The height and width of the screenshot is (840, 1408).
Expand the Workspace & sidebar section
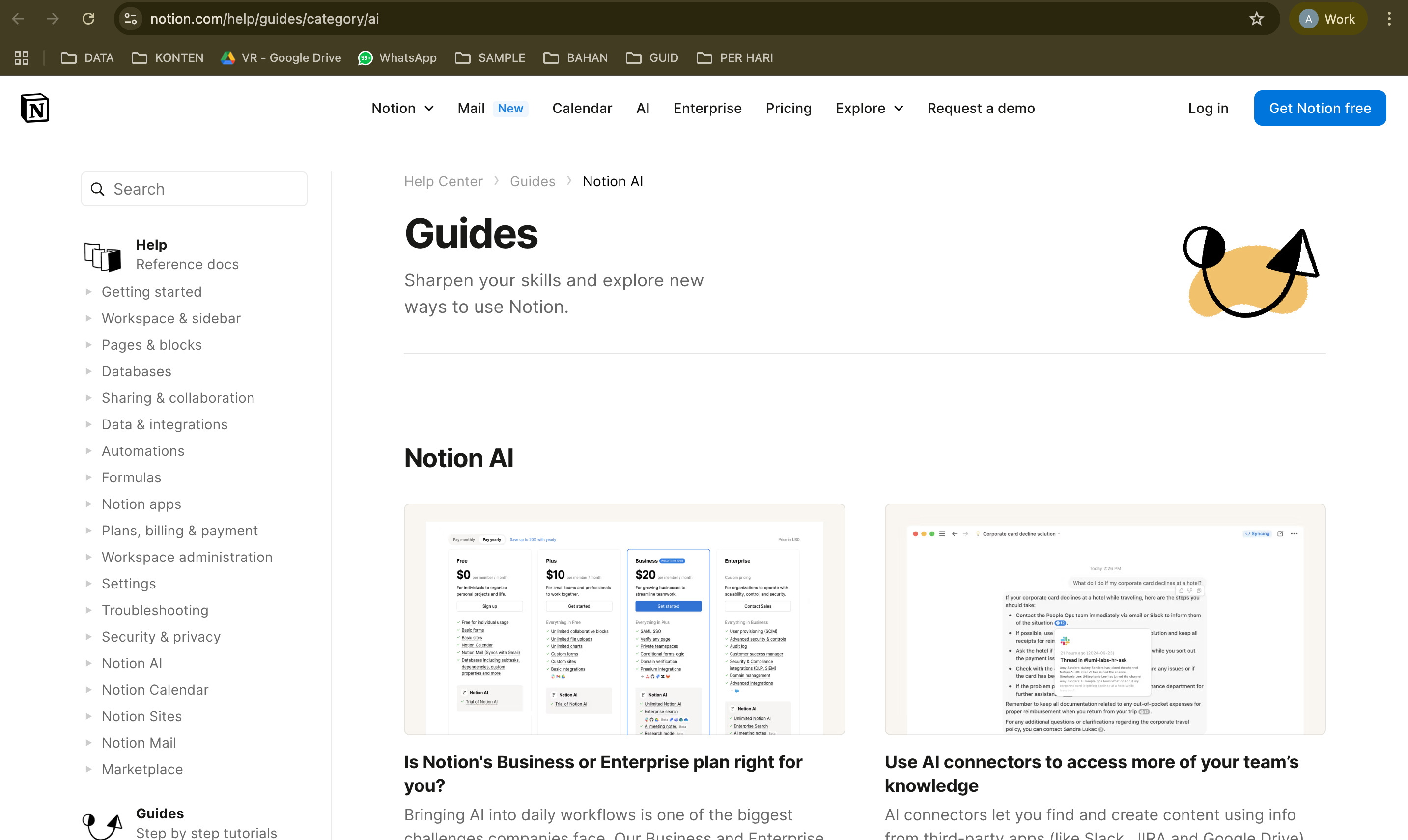[88, 318]
